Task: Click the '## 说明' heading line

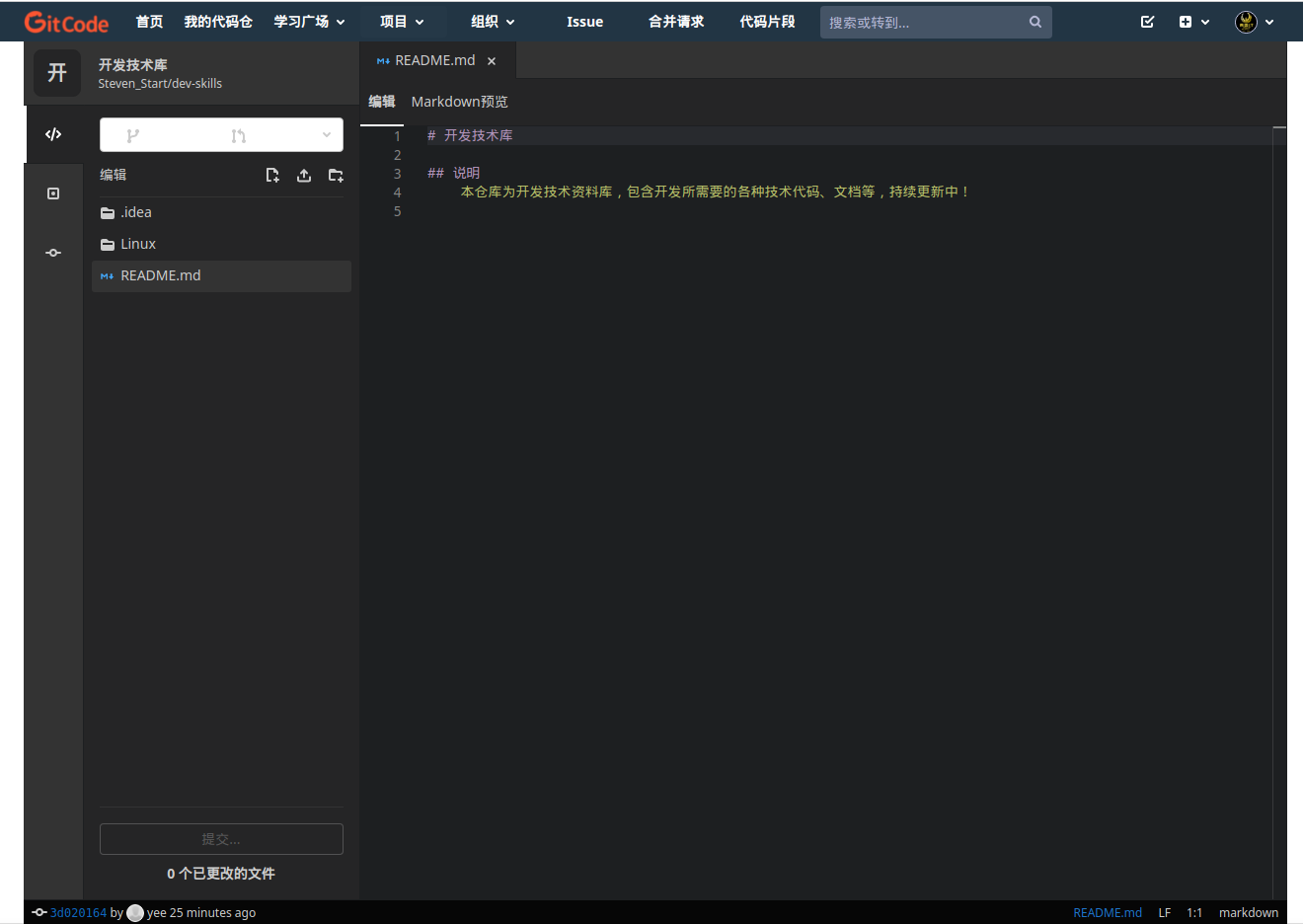Action: pos(454,173)
